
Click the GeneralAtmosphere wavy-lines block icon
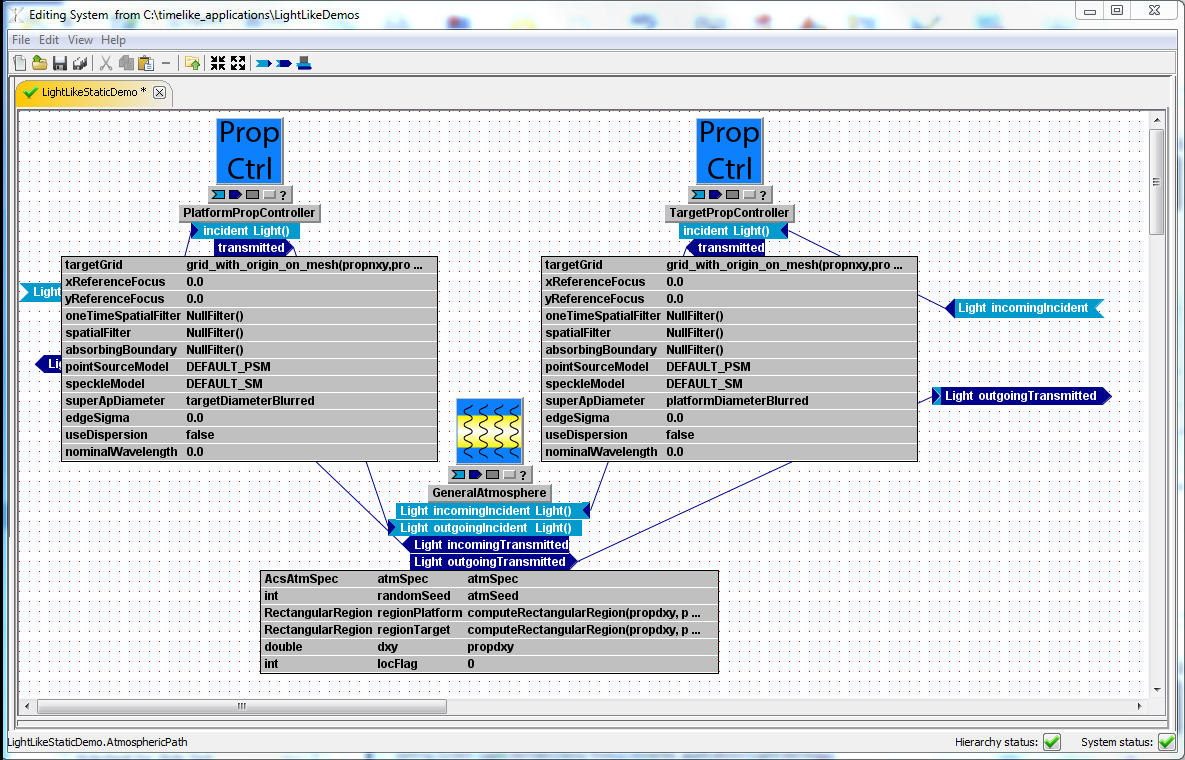(489, 431)
